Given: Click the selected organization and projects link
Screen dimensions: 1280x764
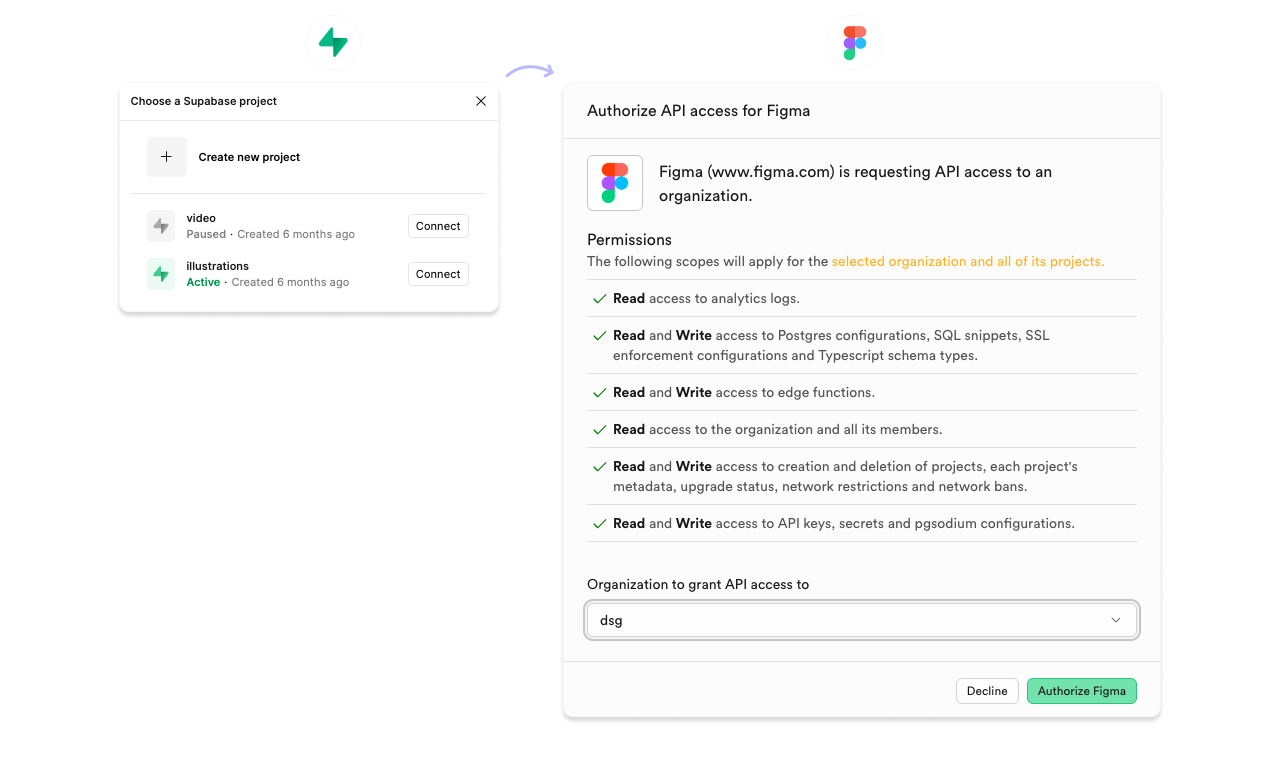Looking at the screenshot, I should 967,262.
